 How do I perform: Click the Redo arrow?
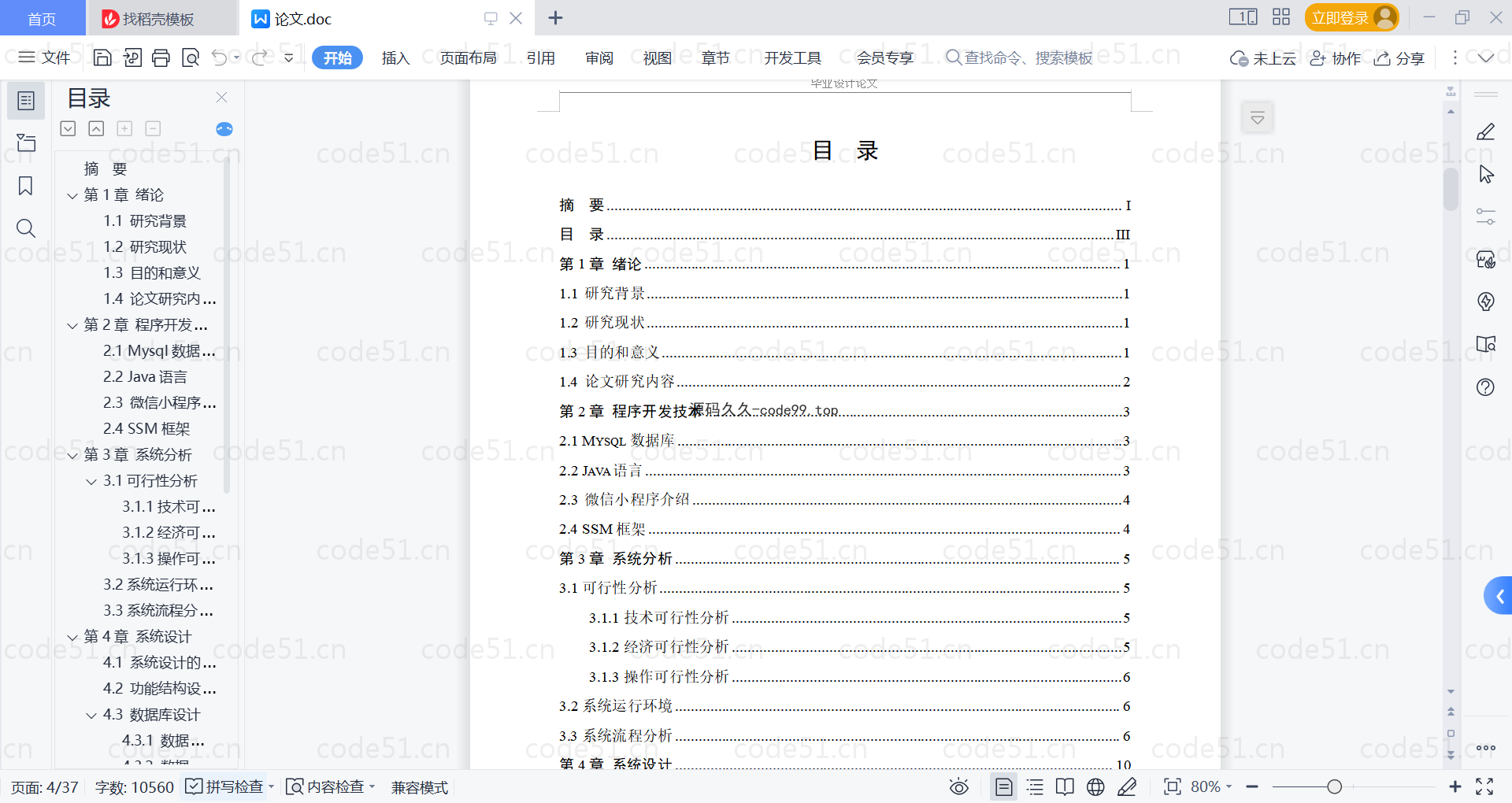point(259,57)
